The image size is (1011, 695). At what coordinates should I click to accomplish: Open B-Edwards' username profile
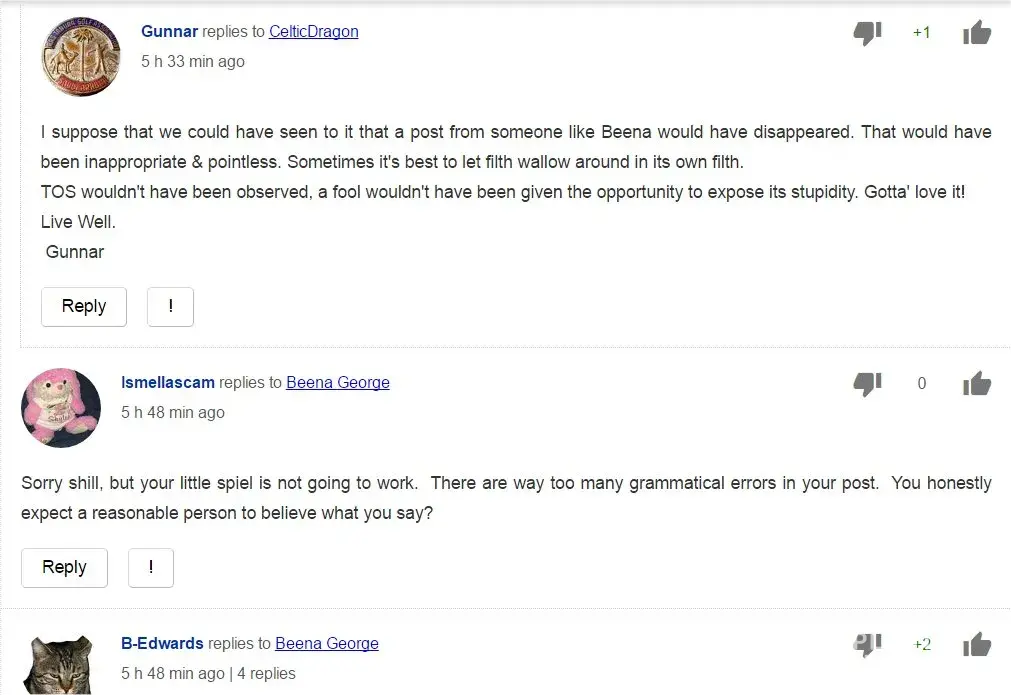click(162, 643)
